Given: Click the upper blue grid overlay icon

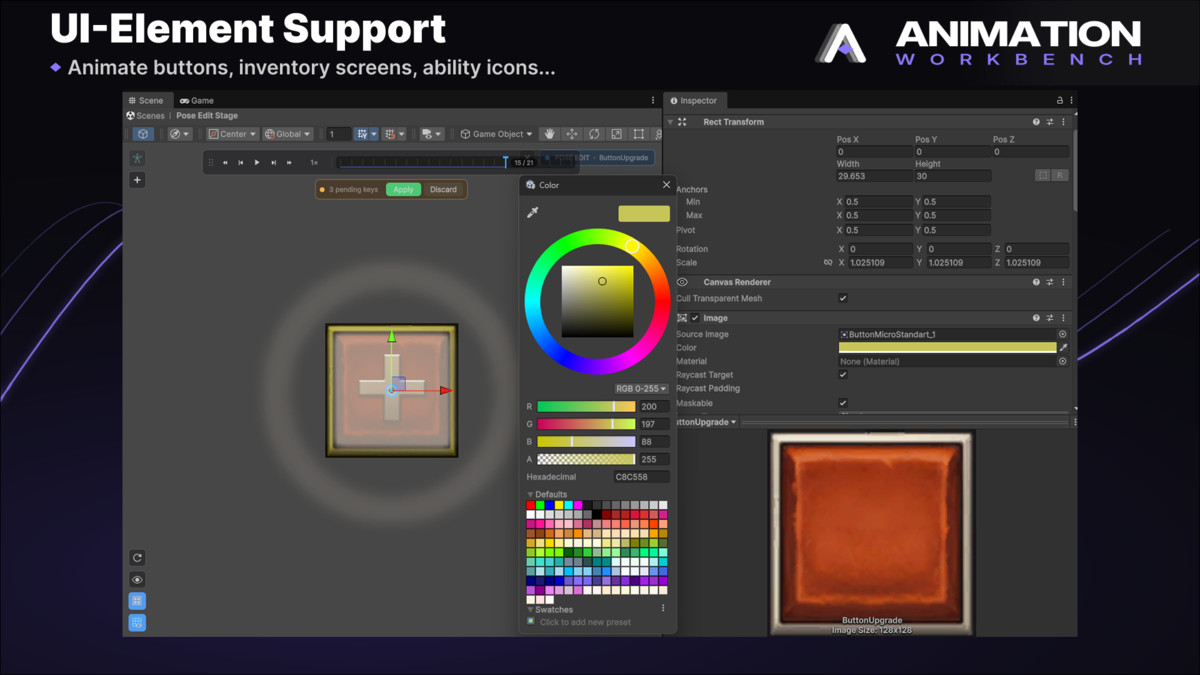Looking at the screenshot, I should click(x=137, y=601).
